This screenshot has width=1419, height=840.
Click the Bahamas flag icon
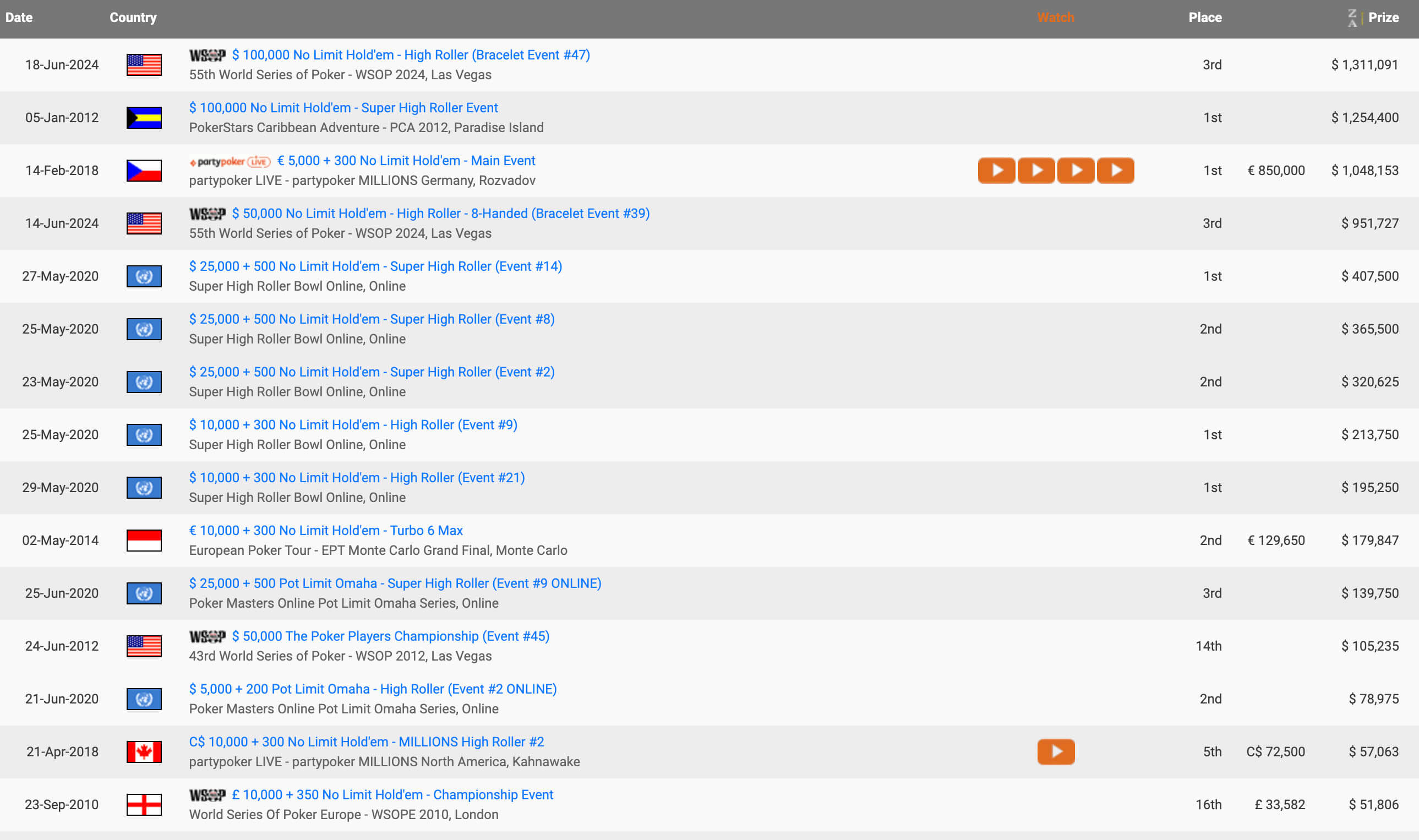144,118
